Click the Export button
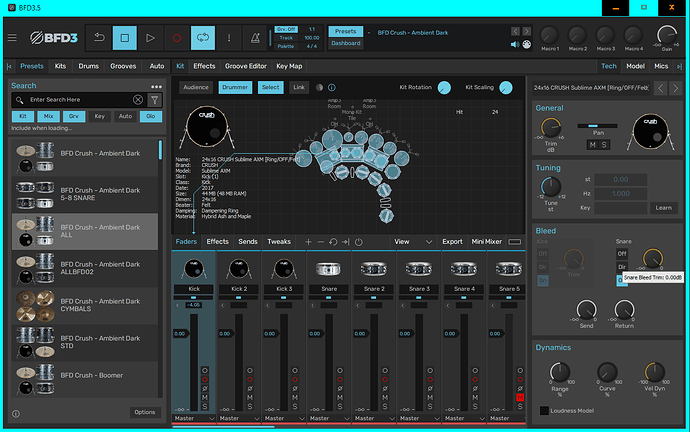 click(x=452, y=242)
